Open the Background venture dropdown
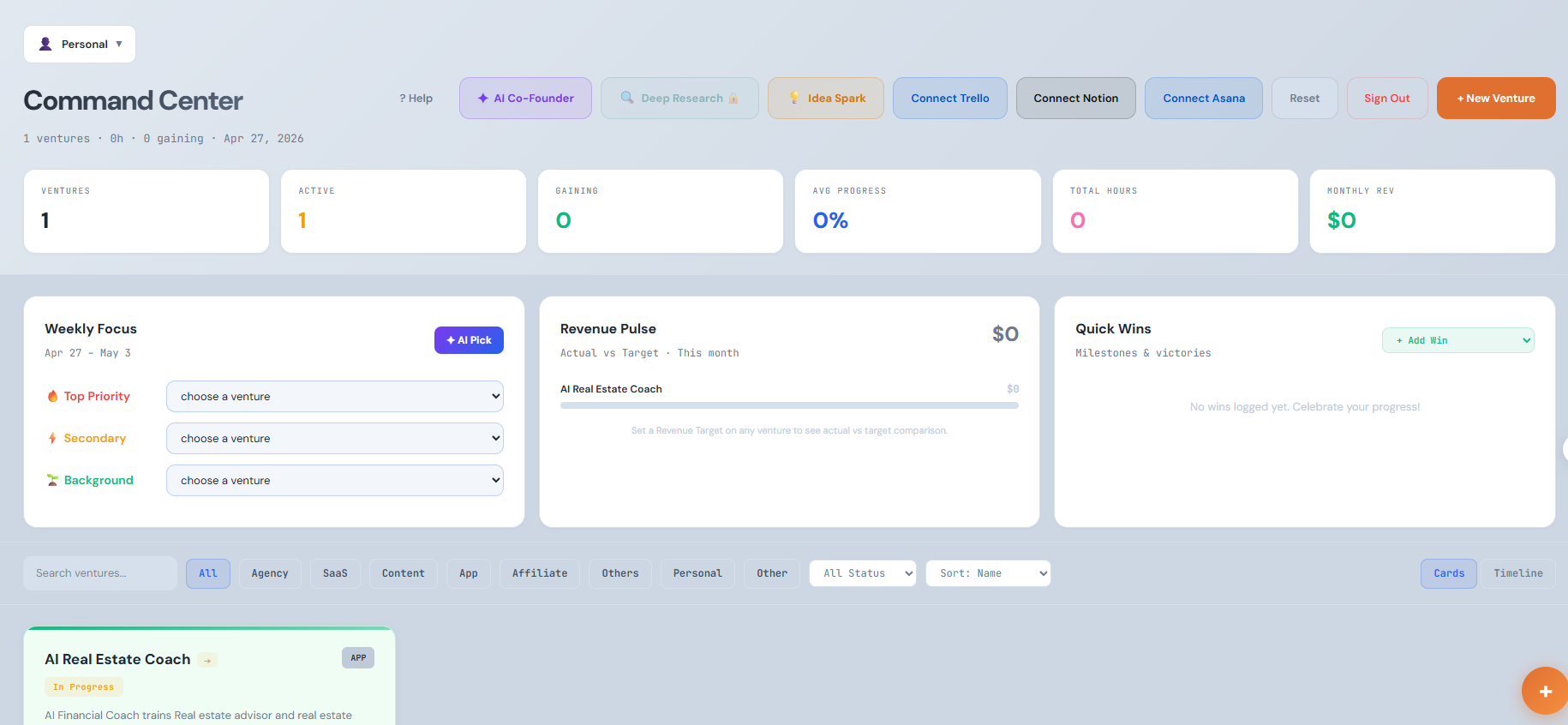The height and width of the screenshot is (725, 1568). 335,480
